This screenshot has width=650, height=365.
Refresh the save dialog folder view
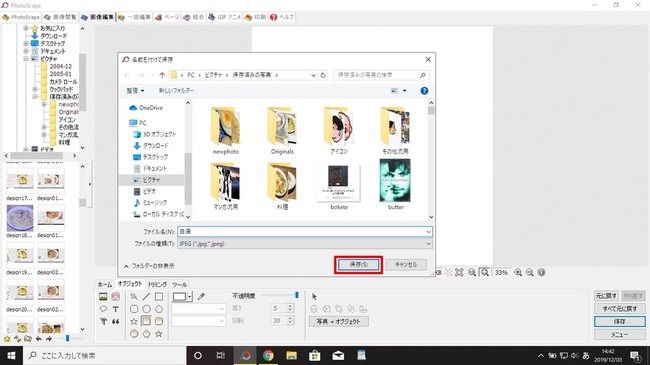click(x=323, y=75)
